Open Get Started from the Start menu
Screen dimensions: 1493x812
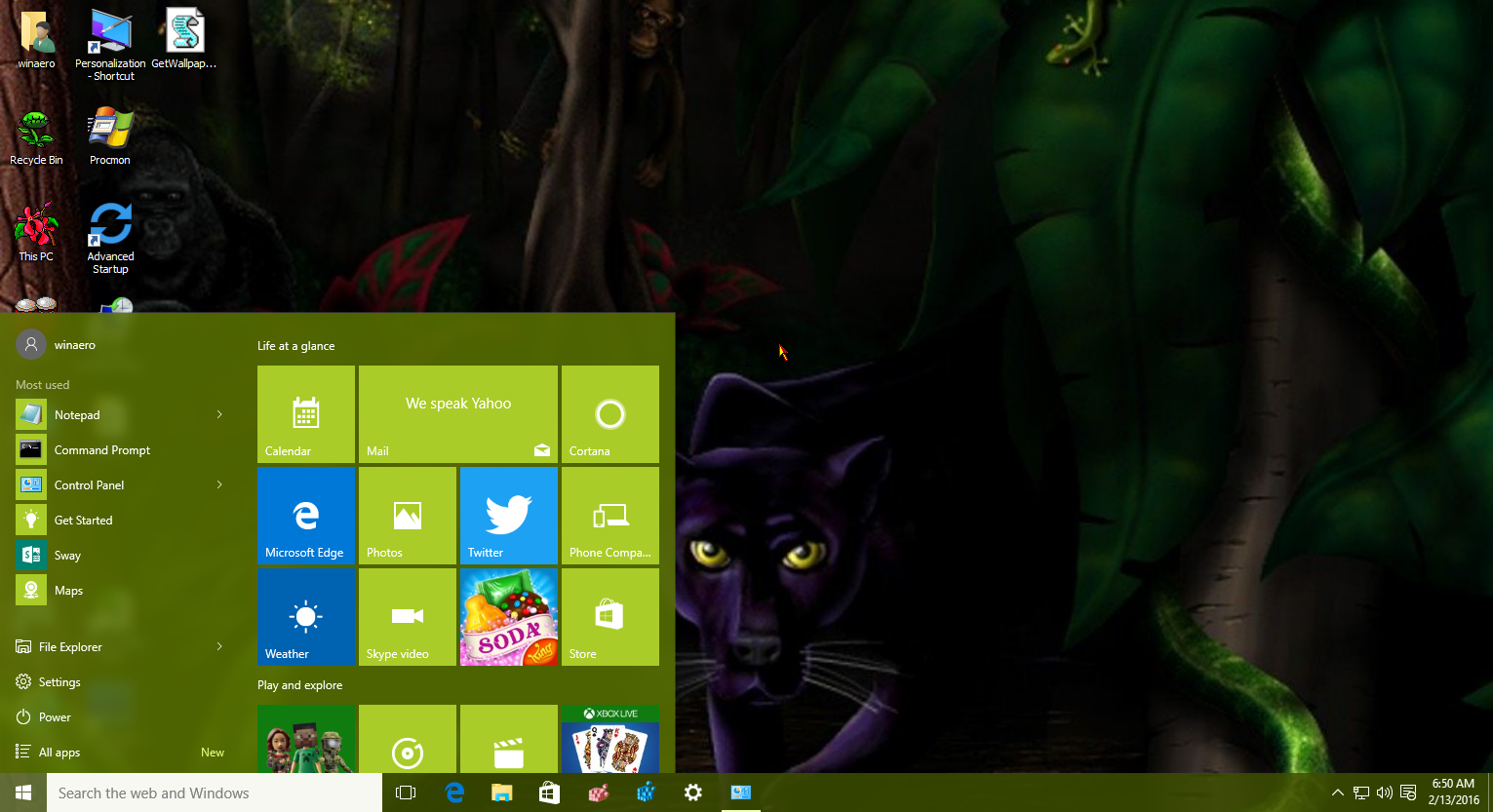(120, 520)
